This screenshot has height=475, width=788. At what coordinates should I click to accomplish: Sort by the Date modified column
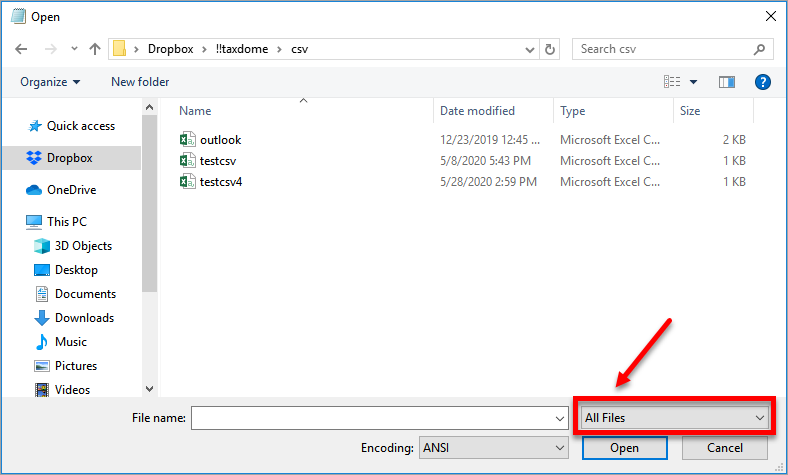pyautogui.click(x=477, y=111)
